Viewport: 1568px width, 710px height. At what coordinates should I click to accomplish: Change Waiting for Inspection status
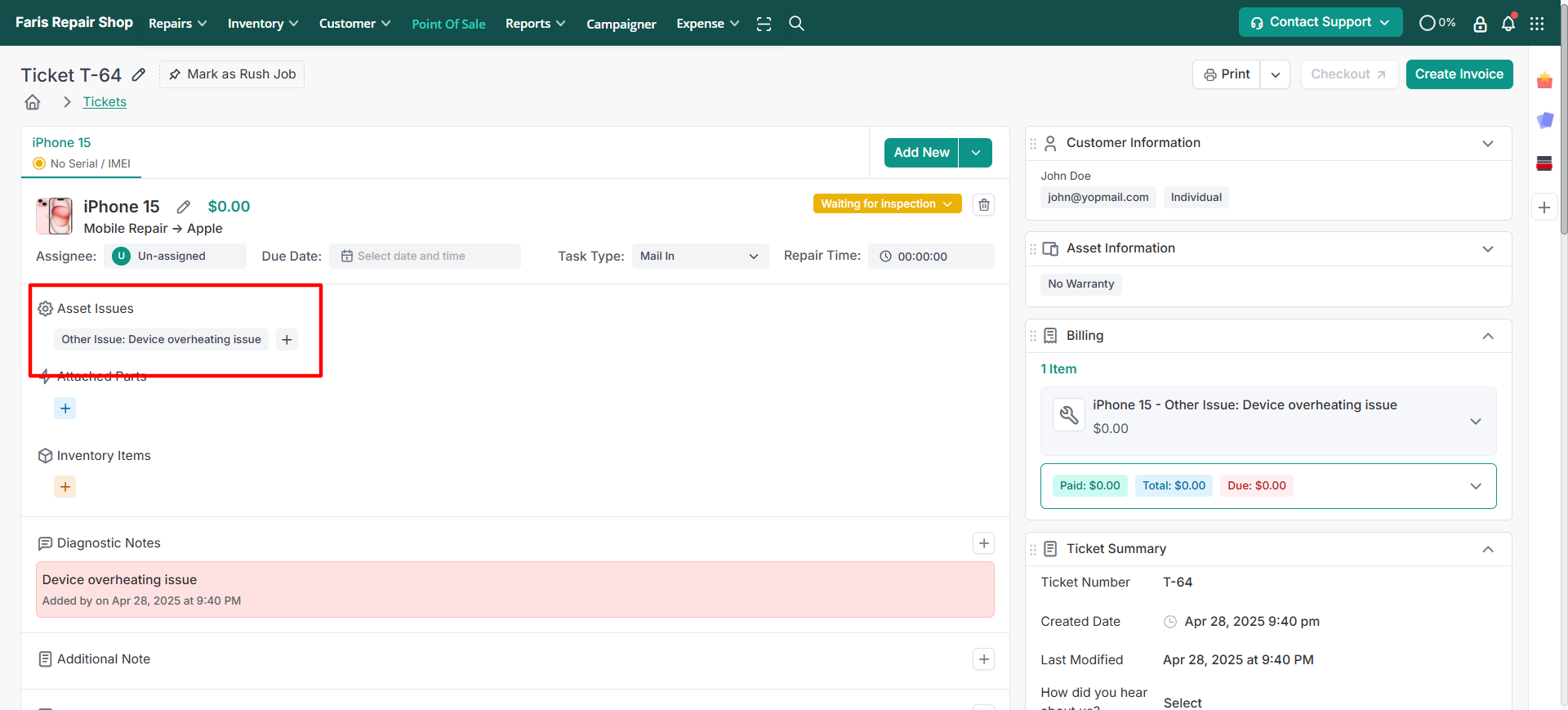(887, 203)
